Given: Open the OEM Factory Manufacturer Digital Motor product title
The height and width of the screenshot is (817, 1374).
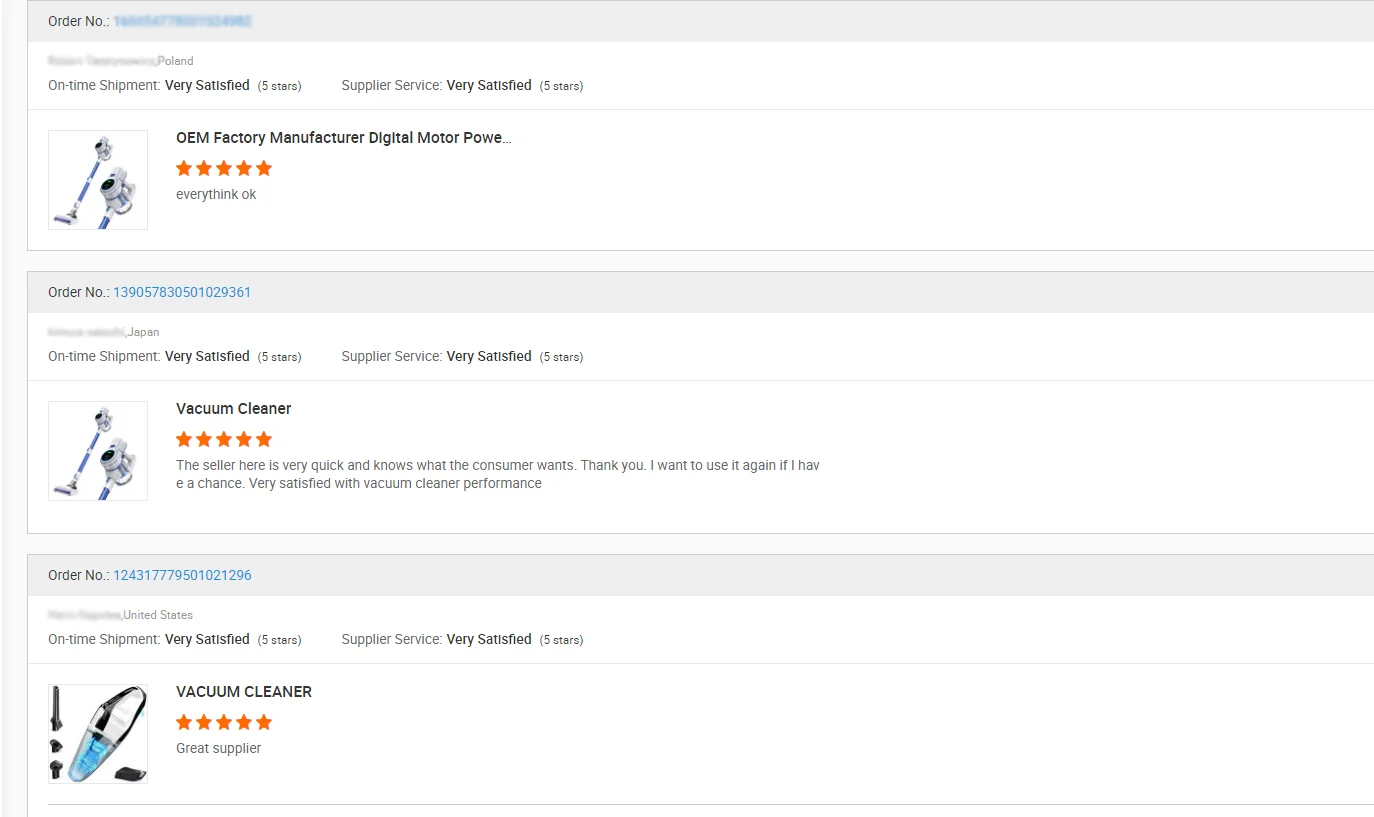Looking at the screenshot, I should tap(343, 138).
